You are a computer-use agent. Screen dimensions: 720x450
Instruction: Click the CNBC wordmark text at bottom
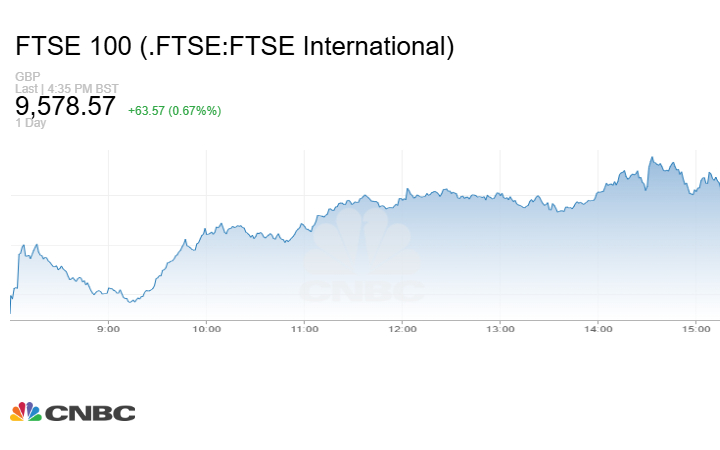(x=89, y=412)
